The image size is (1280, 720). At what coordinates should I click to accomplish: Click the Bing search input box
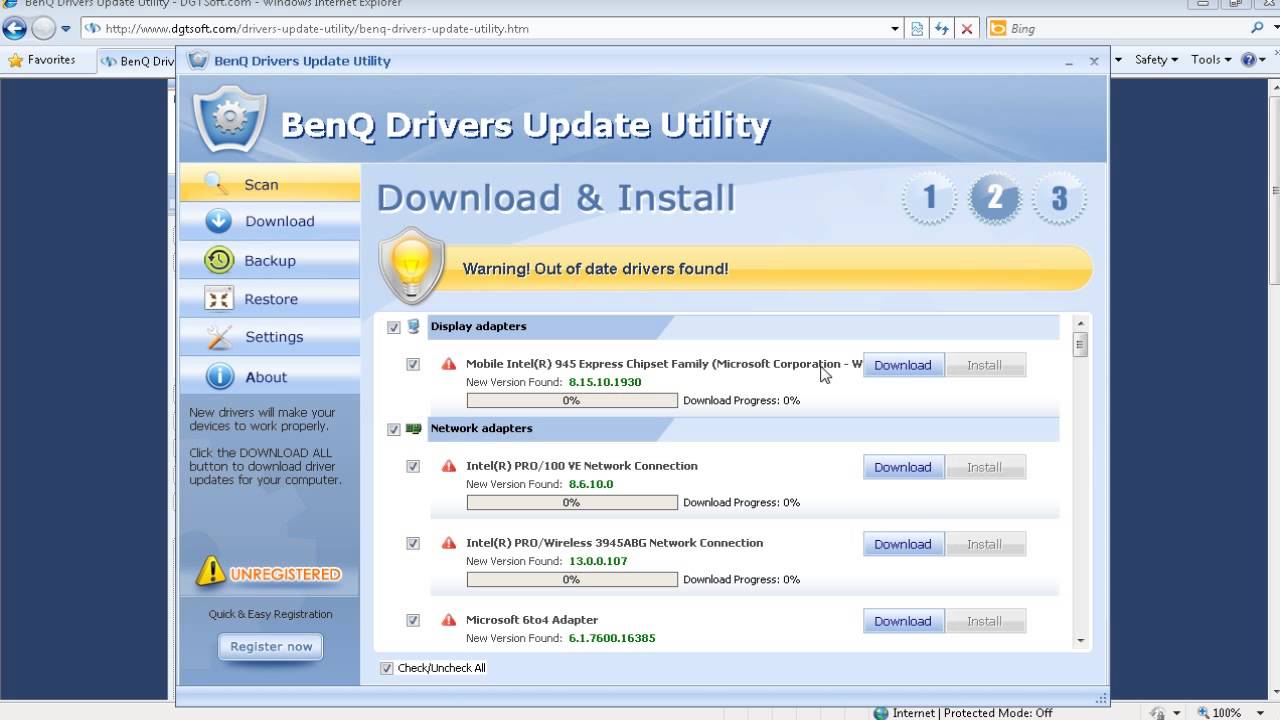1126,28
